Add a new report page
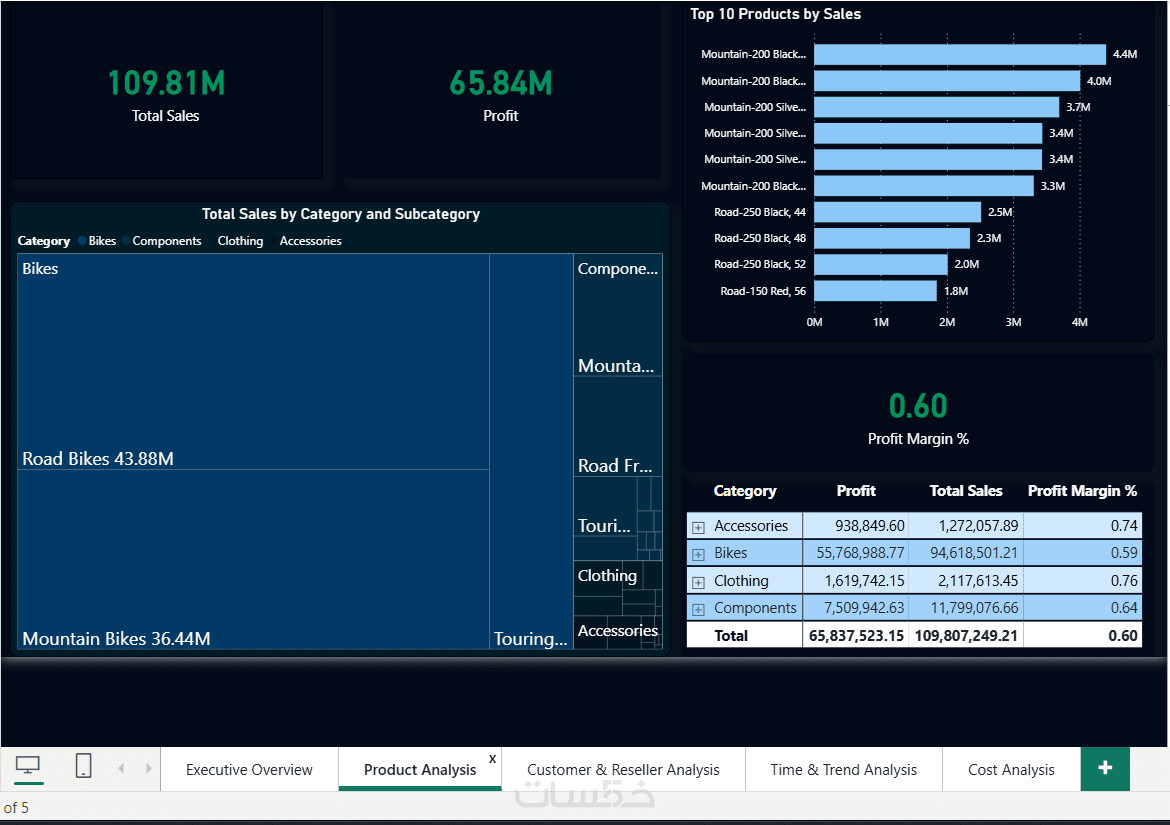Screen dimensions: 1170x825 [x=1105, y=768]
